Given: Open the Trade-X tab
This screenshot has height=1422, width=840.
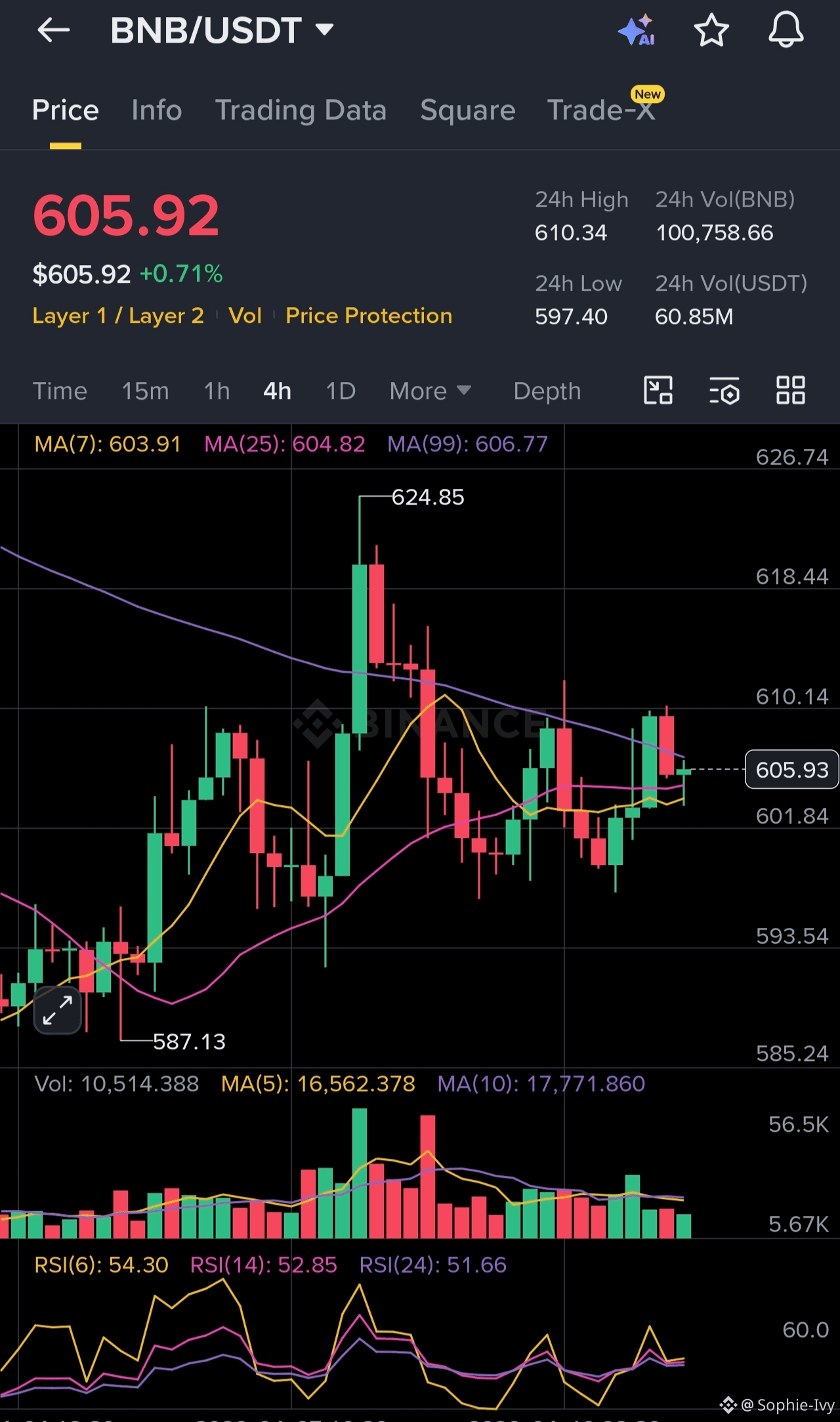Looking at the screenshot, I should [x=602, y=110].
